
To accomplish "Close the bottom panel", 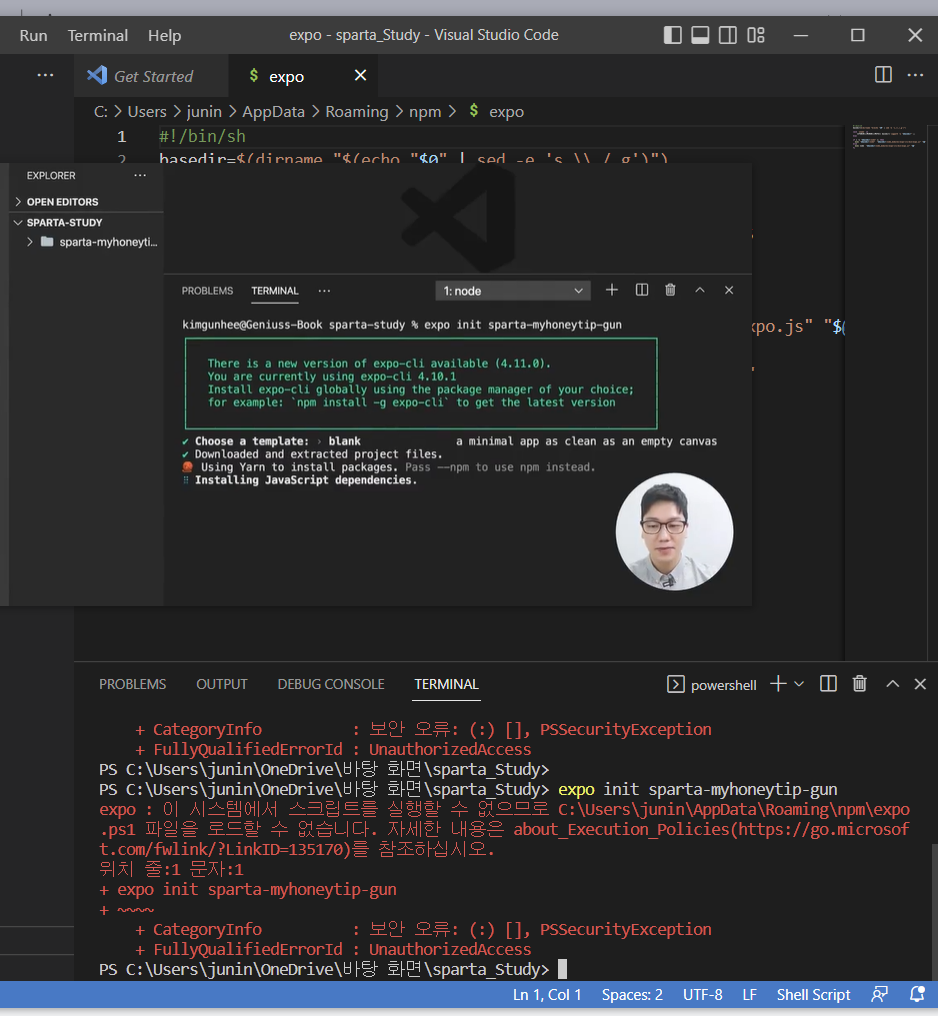I will [920, 684].
